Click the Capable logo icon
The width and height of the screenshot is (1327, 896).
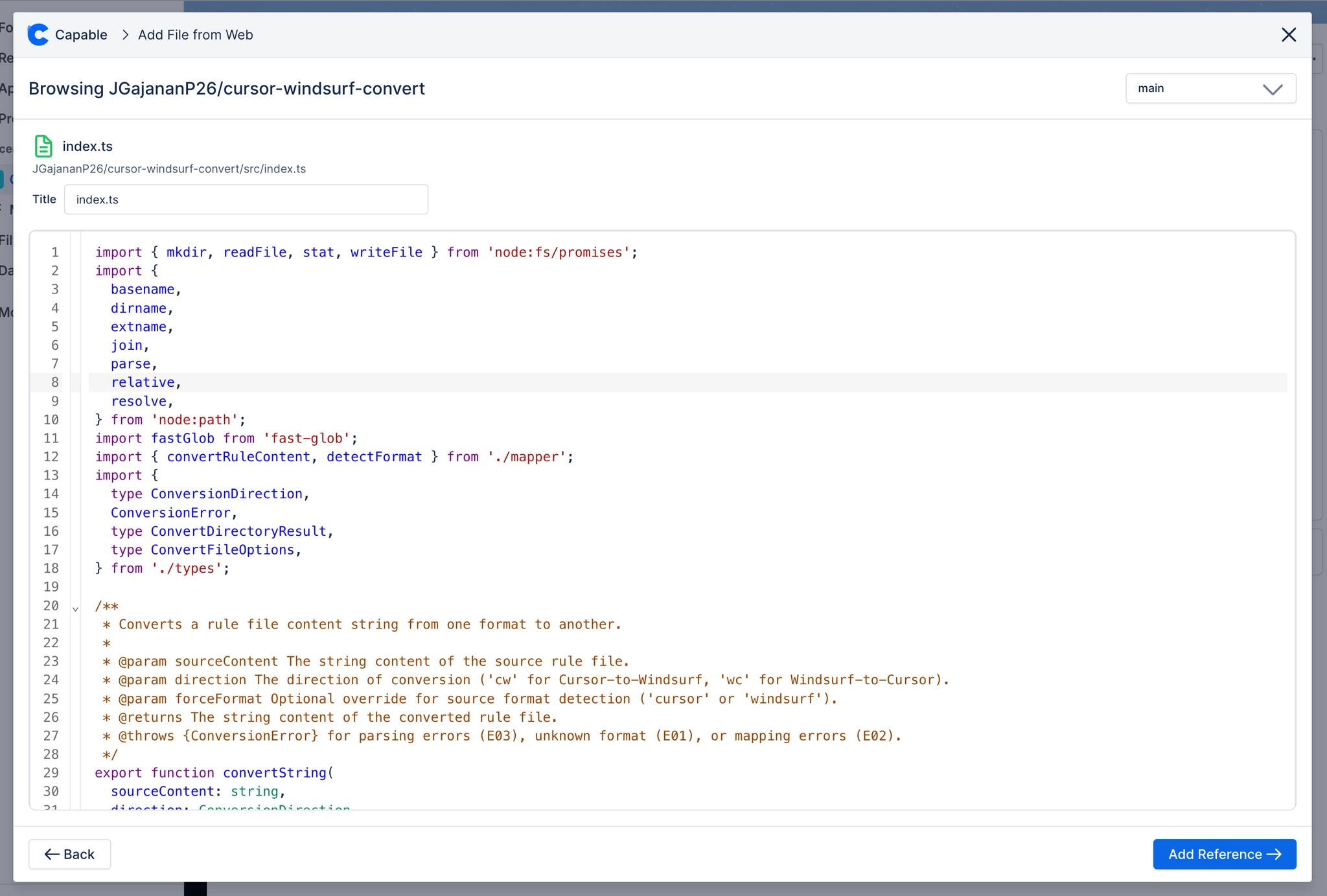(38, 35)
